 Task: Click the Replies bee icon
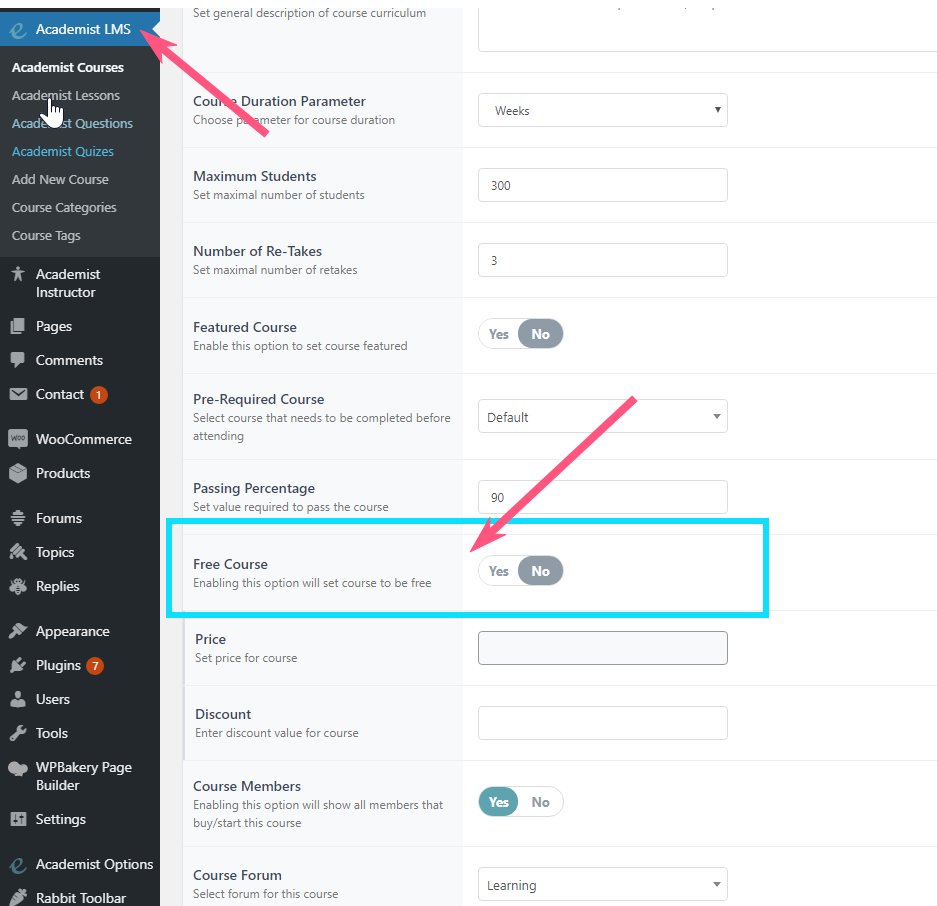18,586
